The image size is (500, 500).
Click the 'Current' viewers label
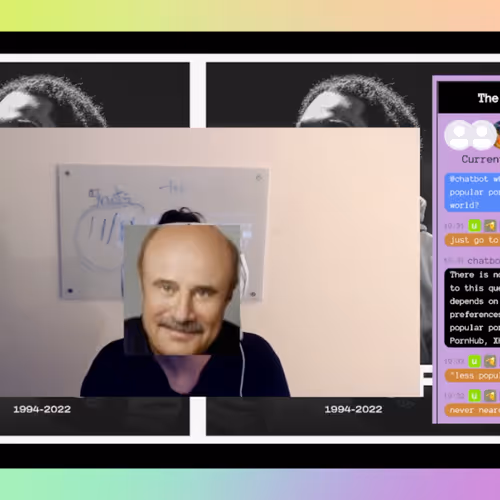(480, 159)
